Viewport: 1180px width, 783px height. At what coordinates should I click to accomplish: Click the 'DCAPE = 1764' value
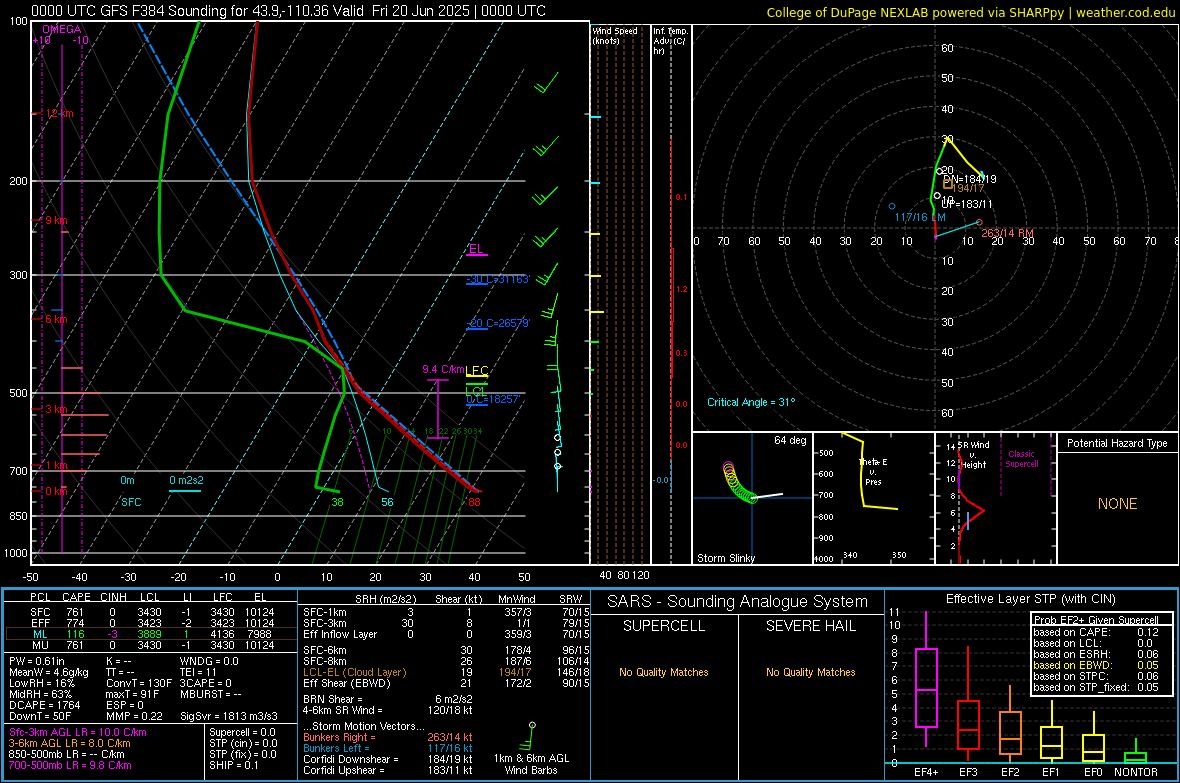point(44,705)
